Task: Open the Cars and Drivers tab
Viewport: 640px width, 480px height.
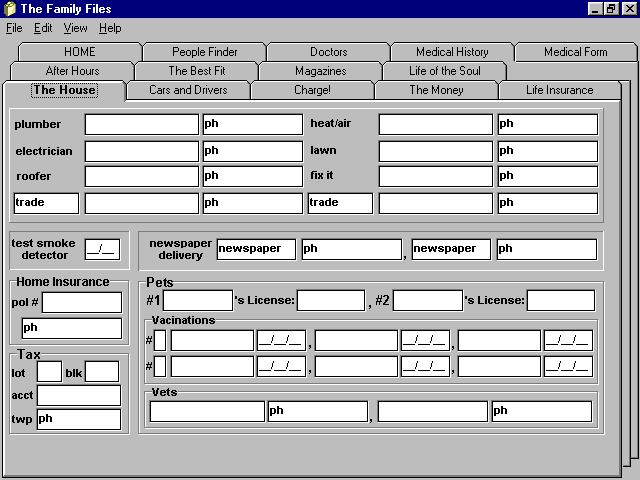Action: point(188,90)
